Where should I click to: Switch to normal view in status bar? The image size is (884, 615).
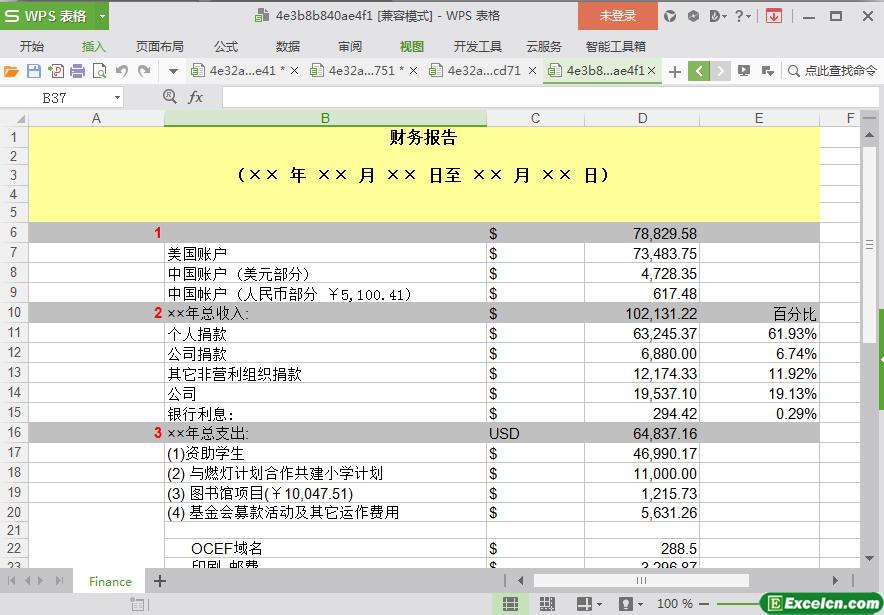point(510,604)
